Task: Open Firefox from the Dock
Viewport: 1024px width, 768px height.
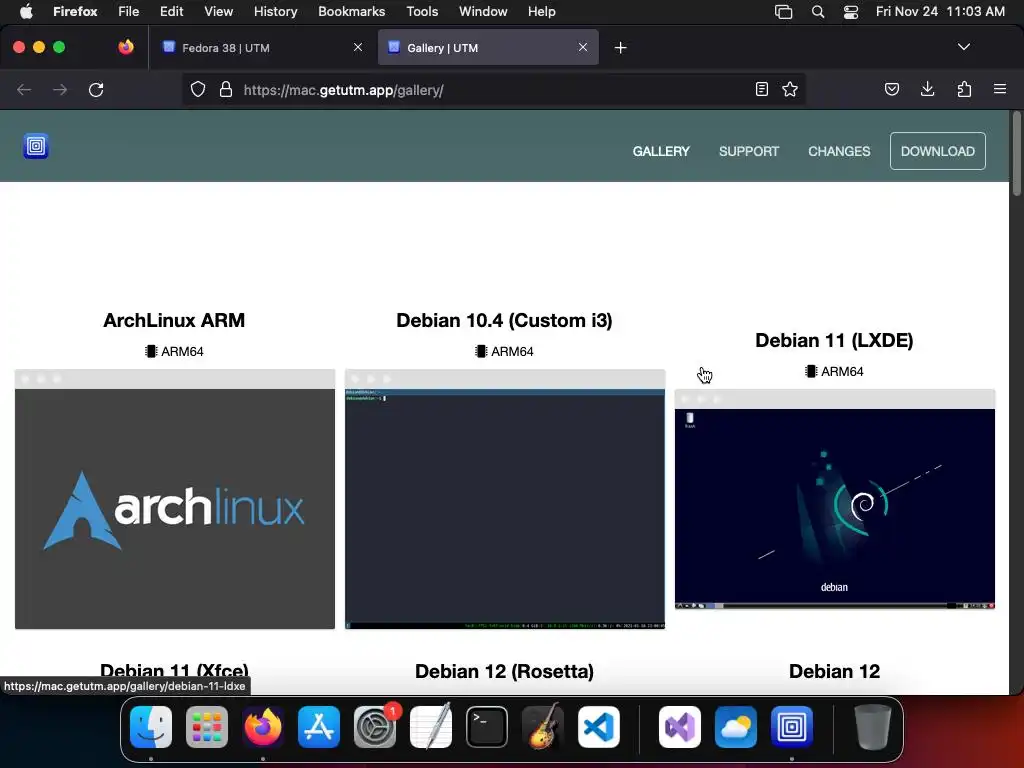Action: pyautogui.click(x=263, y=727)
